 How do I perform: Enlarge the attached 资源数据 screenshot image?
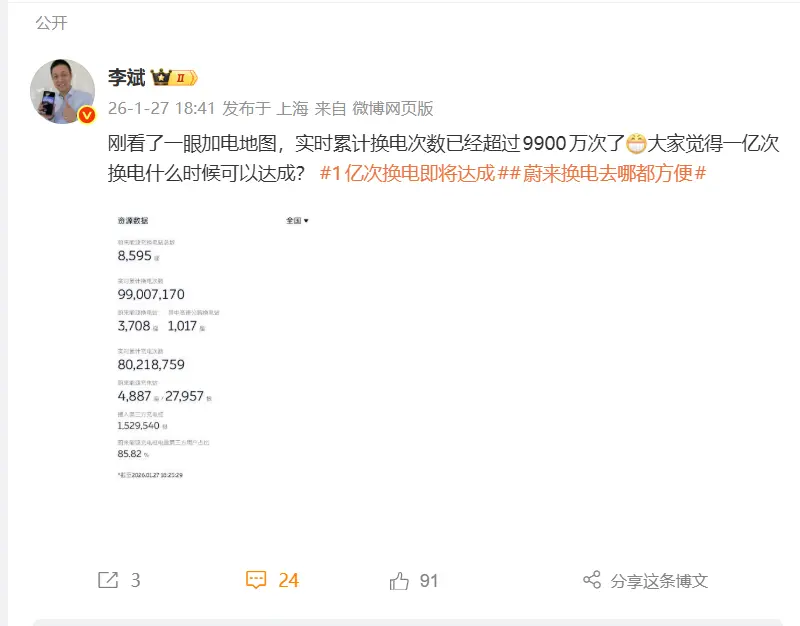[213, 347]
